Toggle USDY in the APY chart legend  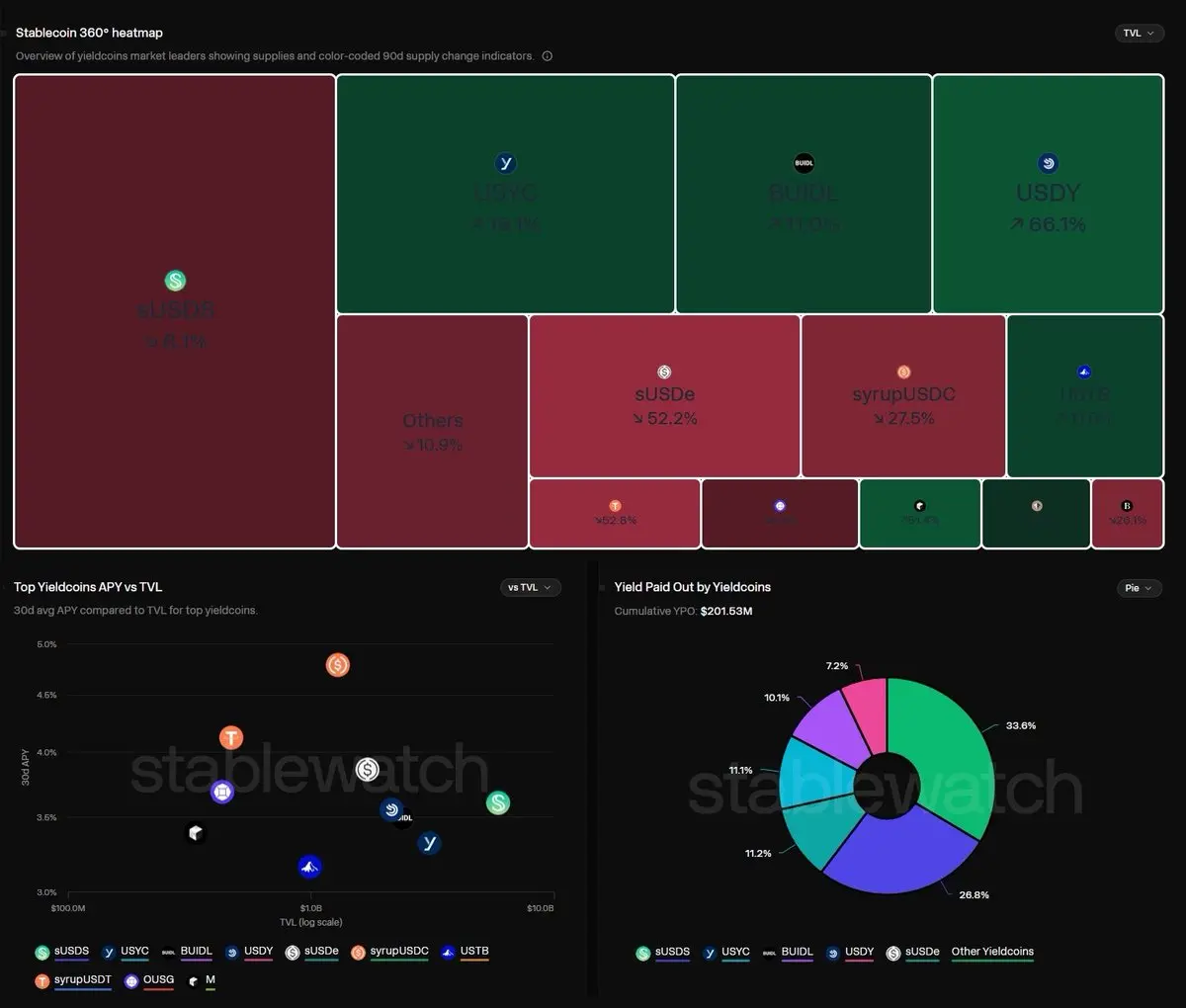pyautogui.click(x=249, y=953)
